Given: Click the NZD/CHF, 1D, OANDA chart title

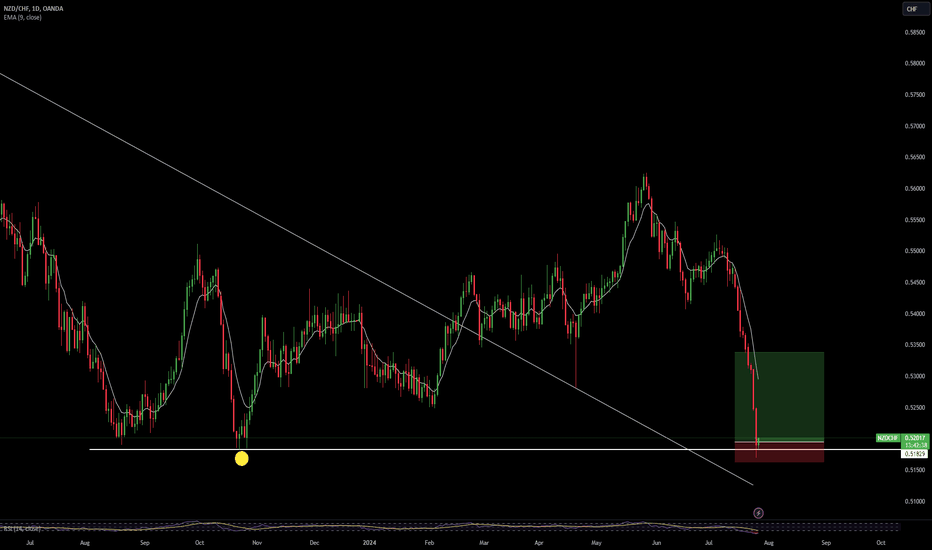Looking at the screenshot, I should tap(33, 8).
